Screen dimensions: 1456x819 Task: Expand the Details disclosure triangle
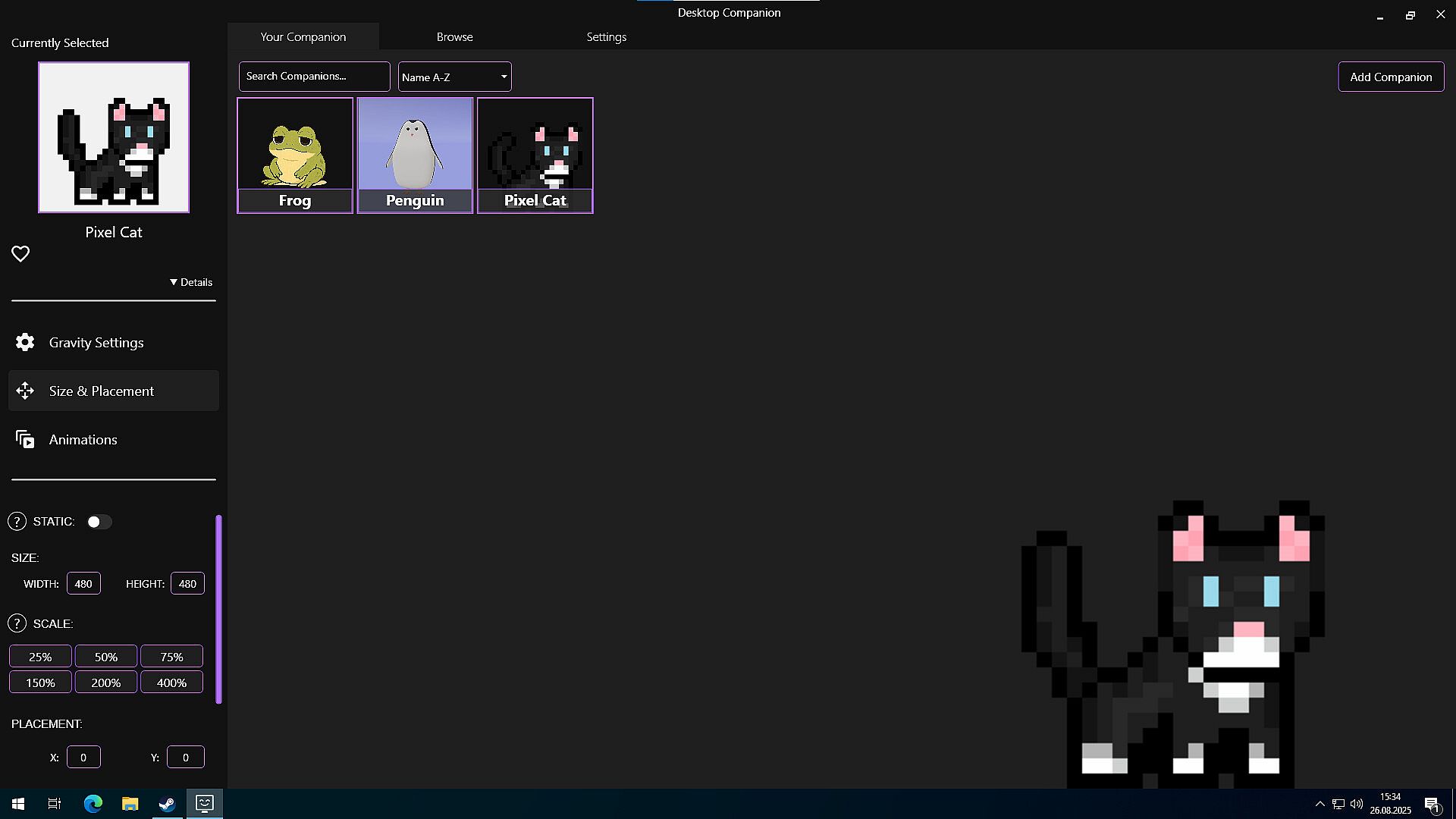(174, 282)
